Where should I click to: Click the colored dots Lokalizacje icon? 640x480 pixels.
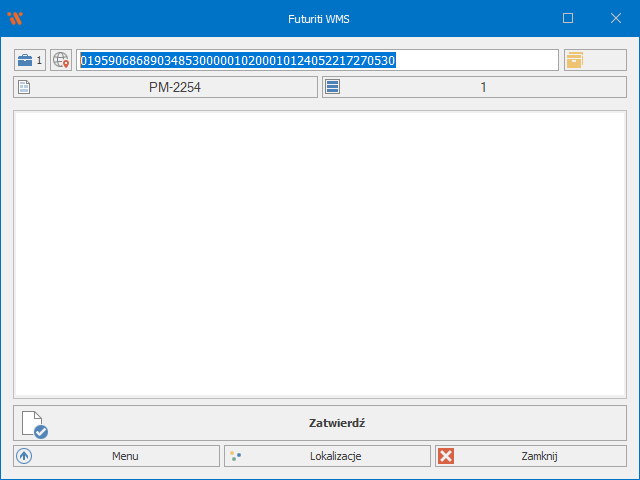point(235,456)
